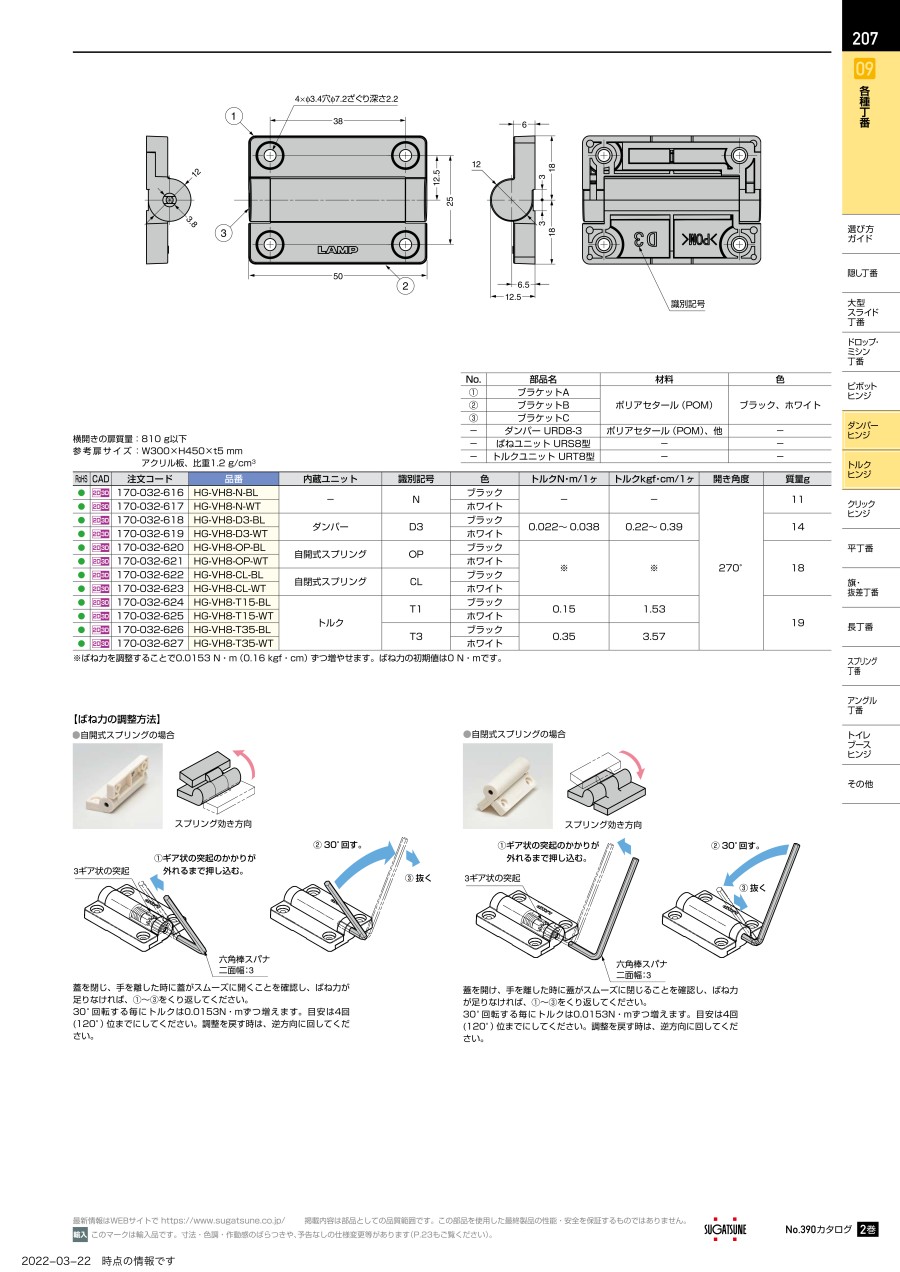The width and height of the screenshot is (900, 1272).
Task: Click the 2巻 volume badge
Action: (x=867, y=1230)
